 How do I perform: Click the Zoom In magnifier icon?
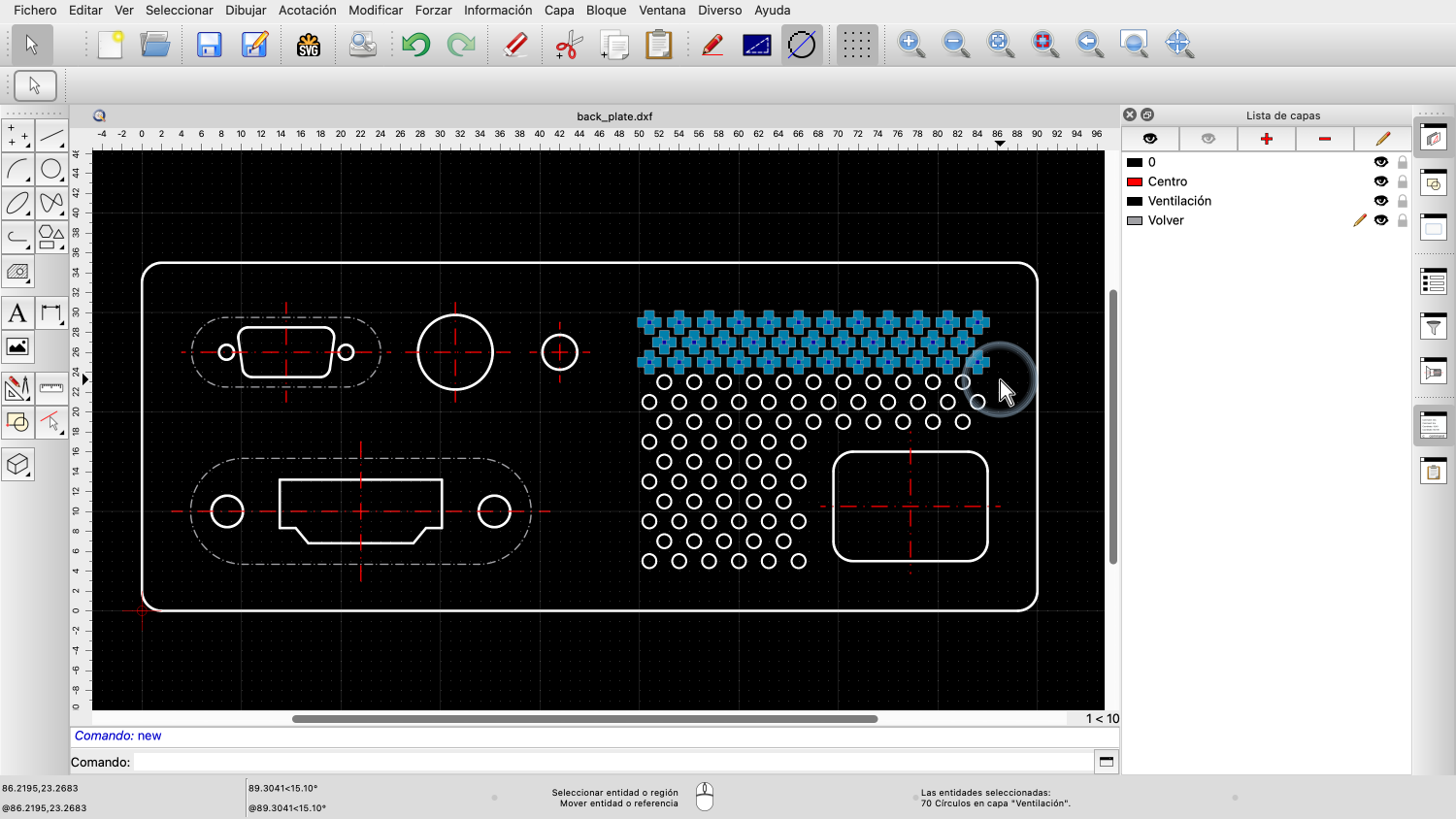(x=910, y=44)
